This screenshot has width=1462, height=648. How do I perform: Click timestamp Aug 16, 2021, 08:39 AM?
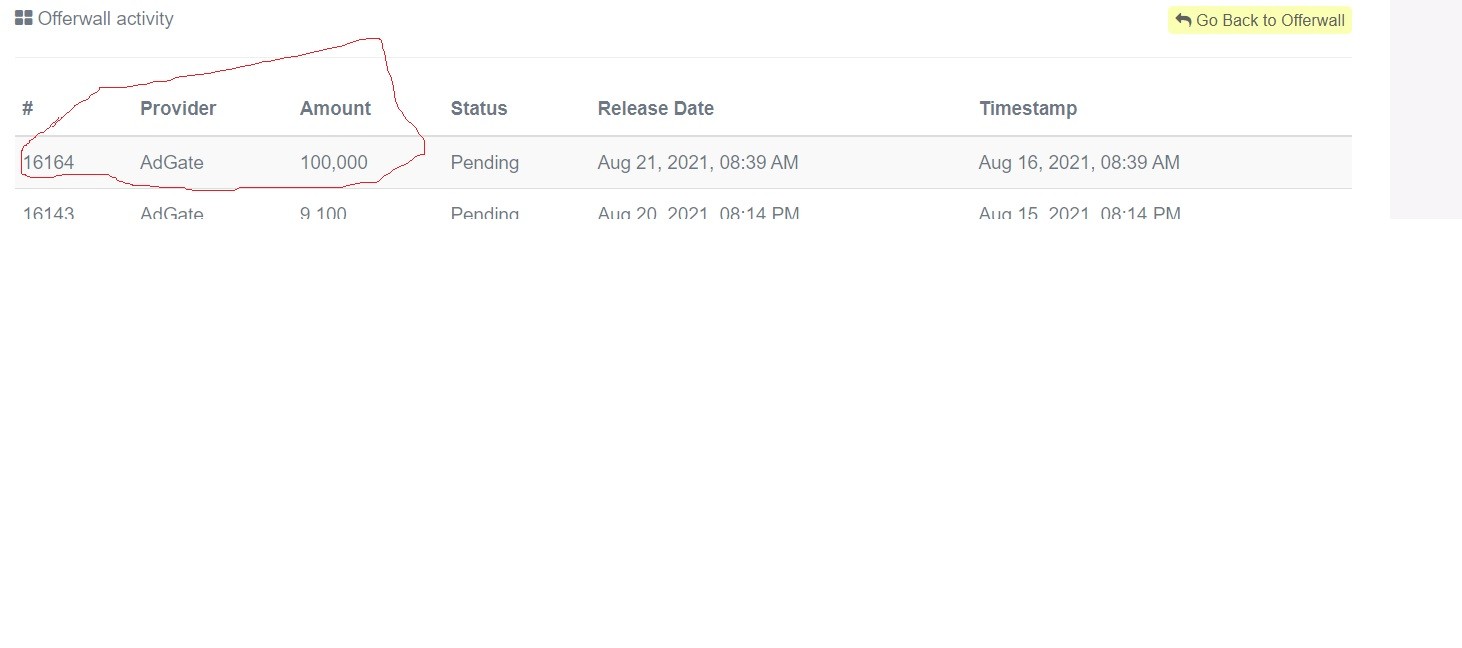[1079, 162]
